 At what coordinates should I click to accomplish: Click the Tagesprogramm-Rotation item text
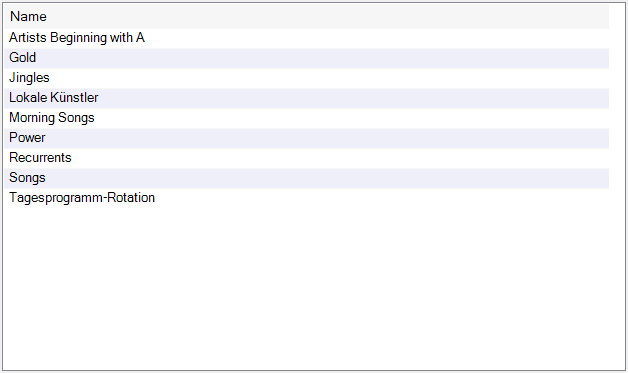82,198
